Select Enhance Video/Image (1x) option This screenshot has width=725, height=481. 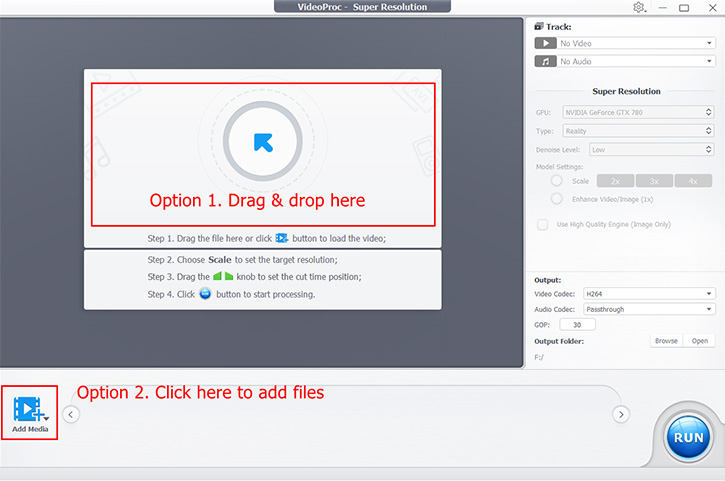[x=557, y=199]
